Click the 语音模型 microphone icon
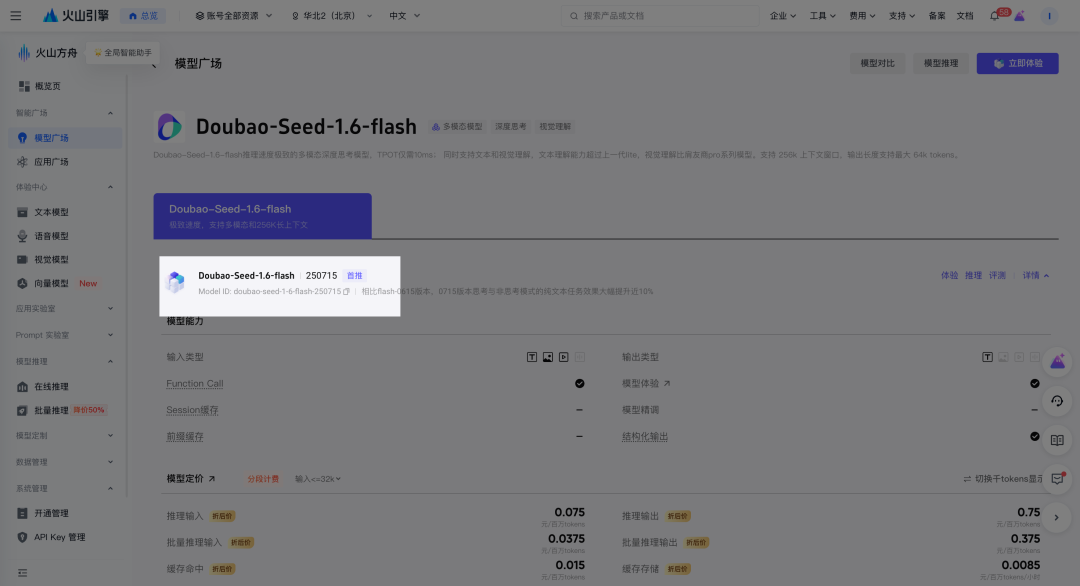 (x=22, y=236)
